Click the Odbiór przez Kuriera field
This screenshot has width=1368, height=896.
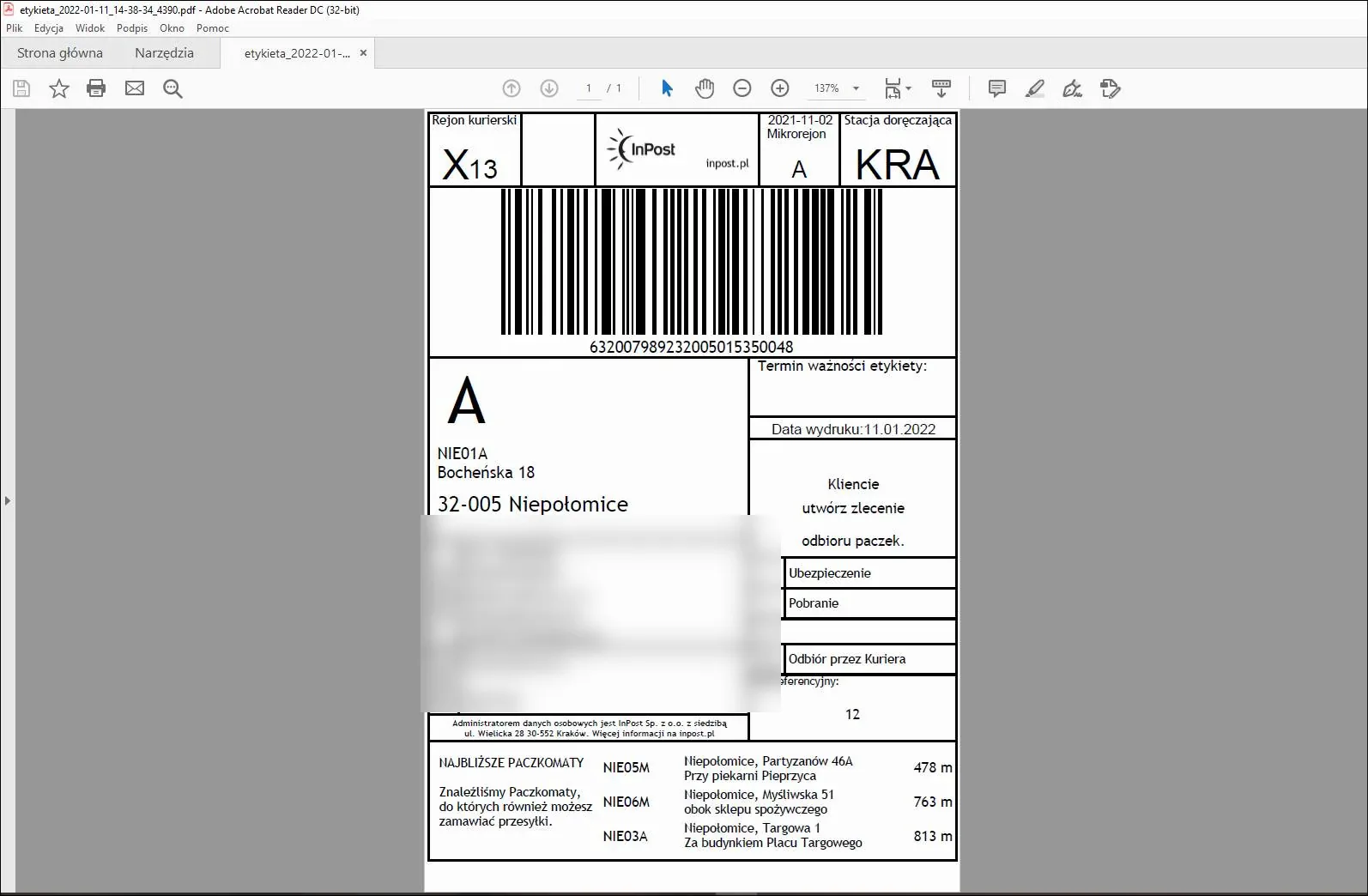click(870, 659)
